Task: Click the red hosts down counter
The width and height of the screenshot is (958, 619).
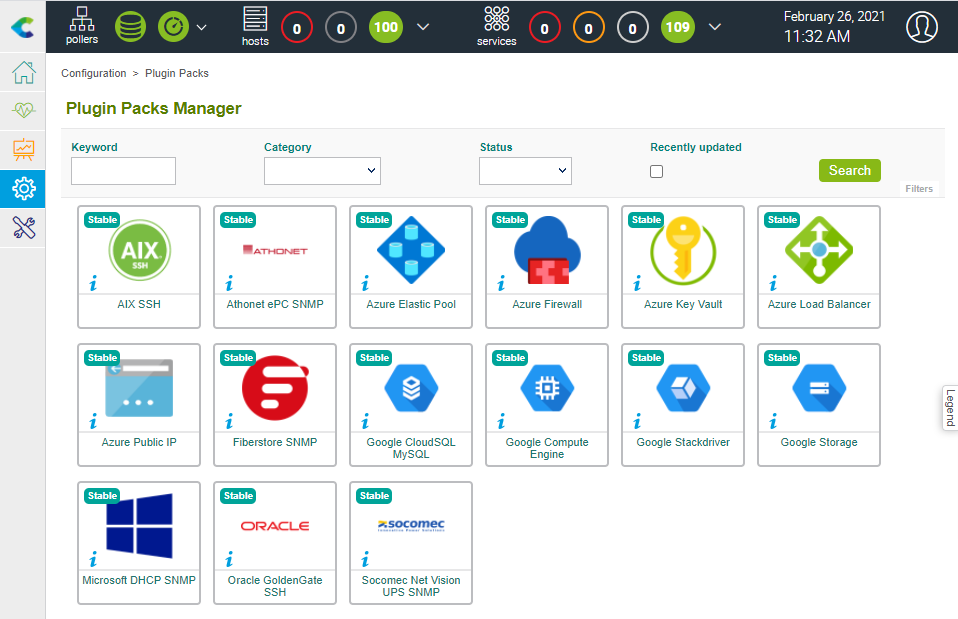Action: (297, 27)
